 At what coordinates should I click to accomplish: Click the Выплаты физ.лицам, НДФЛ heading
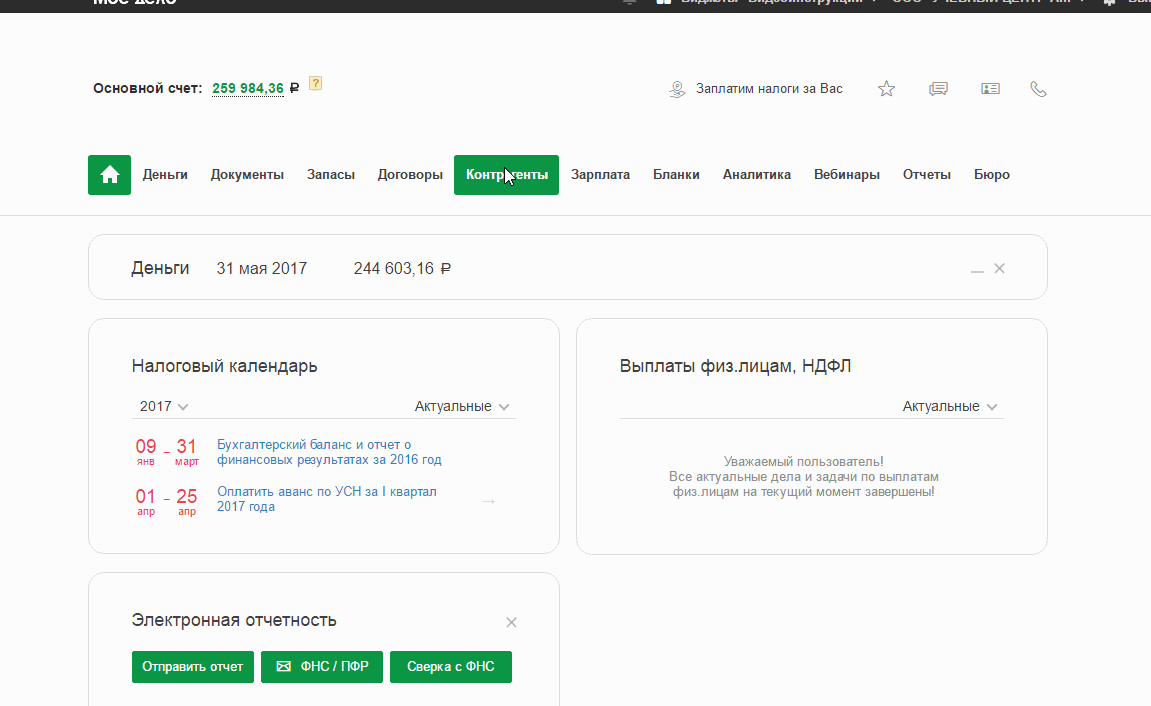736,366
